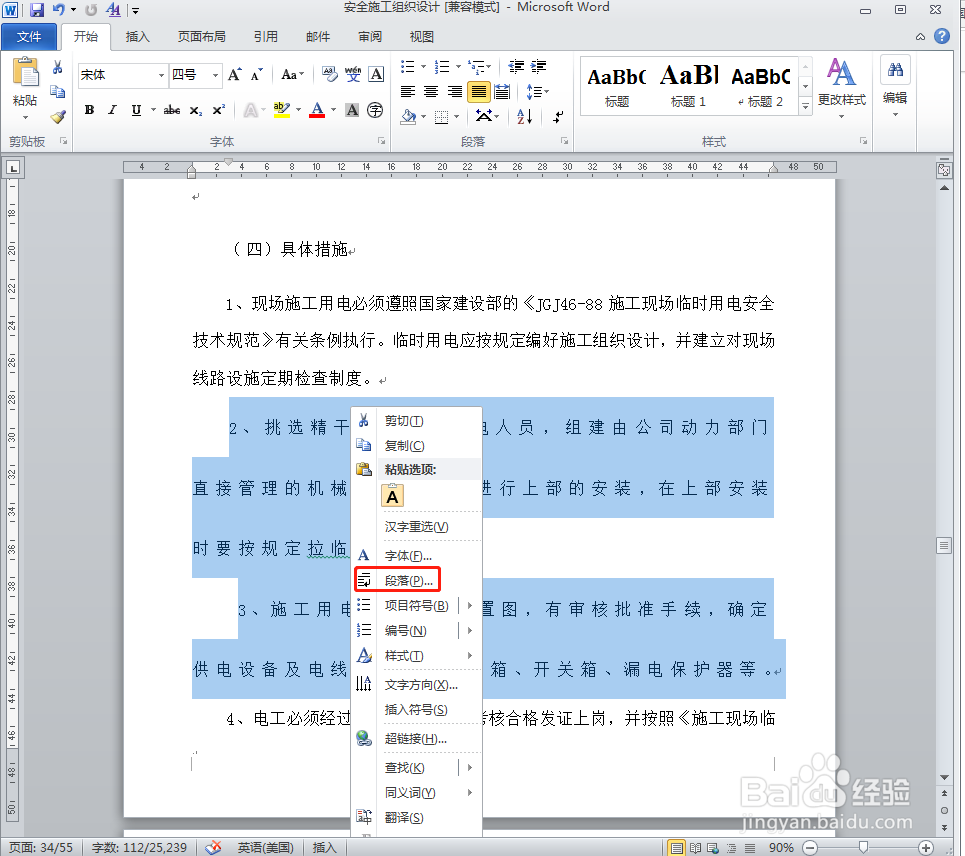Enable center text alignment
965x856 pixels.
pyautogui.click(x=430, y=90)
